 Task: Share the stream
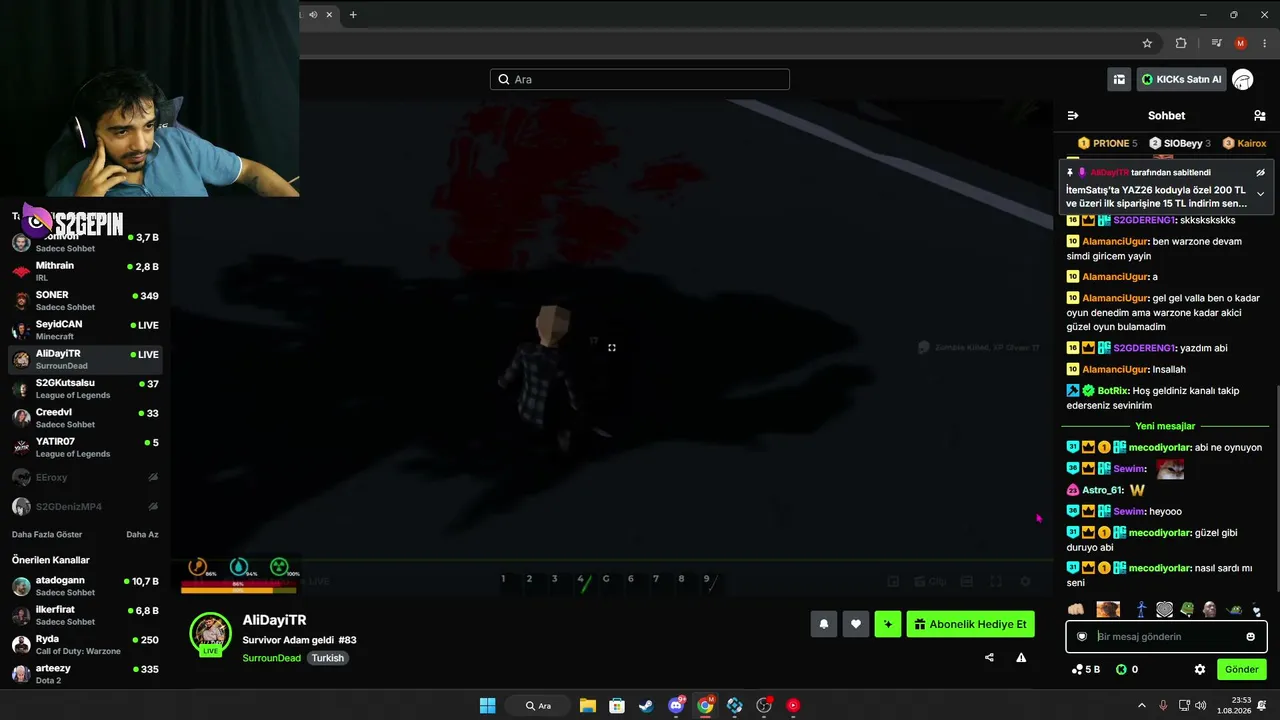[989, 657]
